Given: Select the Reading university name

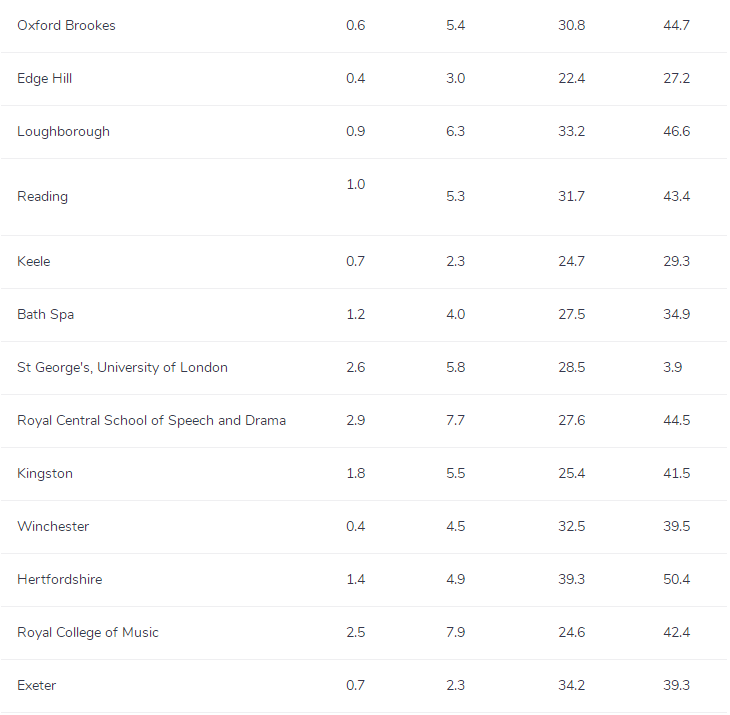Looking at the screenshot, I should pos(42,196).
